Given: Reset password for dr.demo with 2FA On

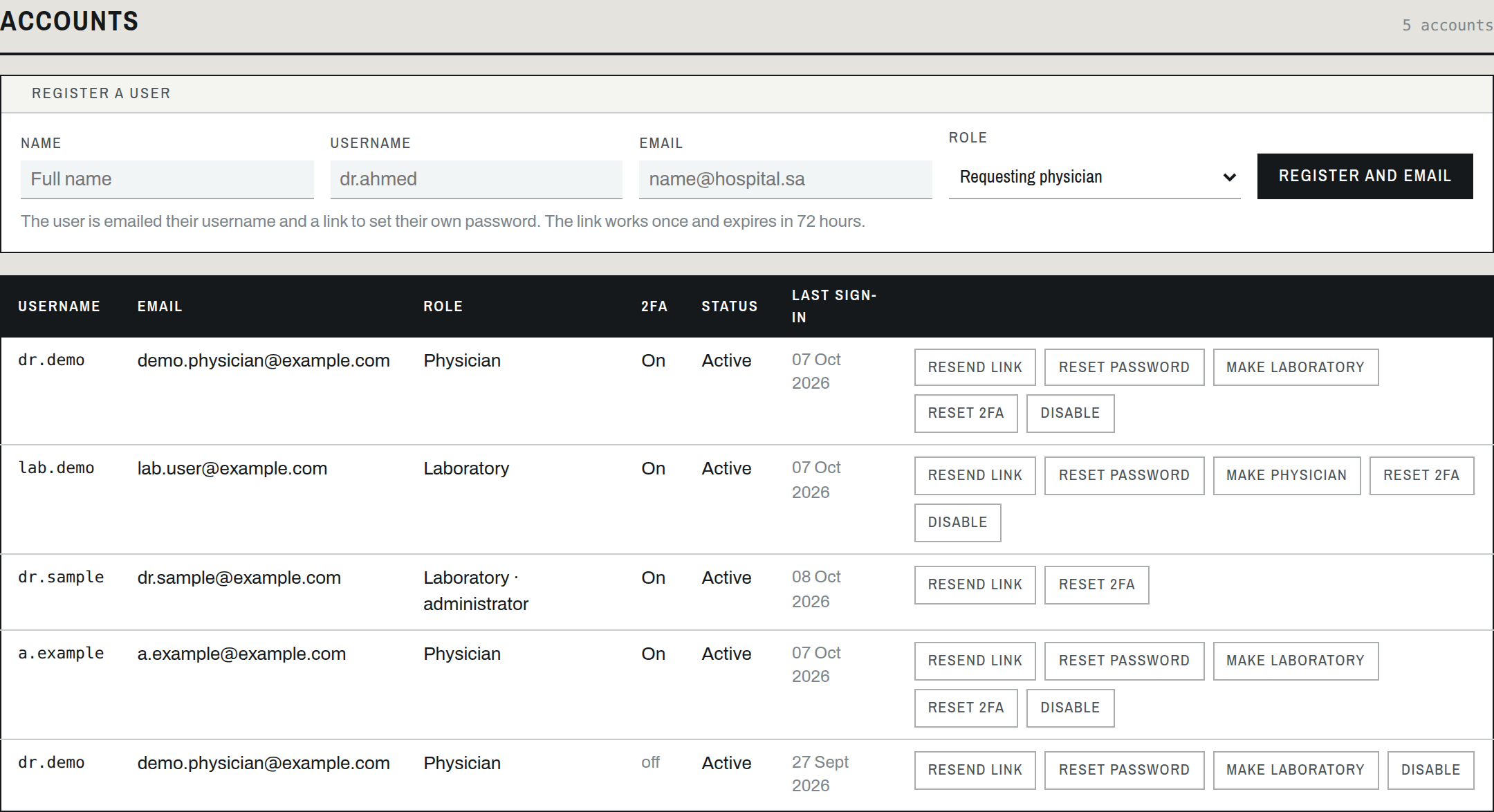Looking at the screenshot, I should pyautogui.click(x=1124, y=367).
